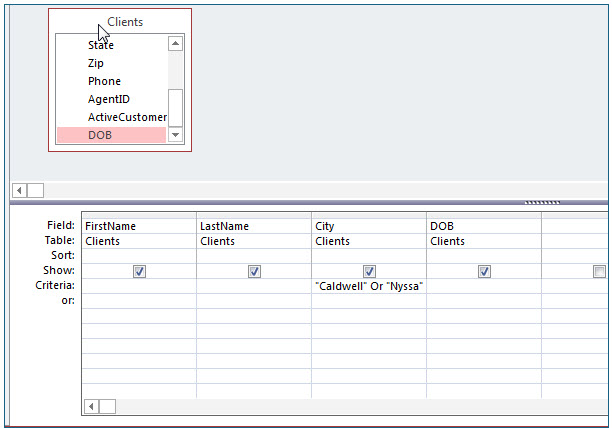Select the Zip field in Clients list
The width and height of the screenshot is (612, 428).
click(x=112, y=63)
